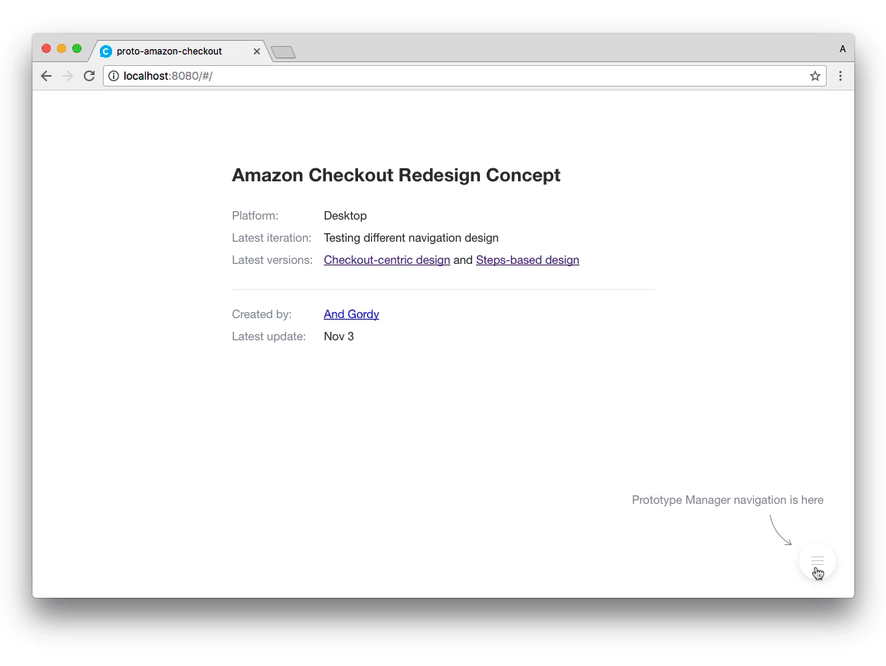
Task: Open the Steps-based design link
Action: pos(527,259)
